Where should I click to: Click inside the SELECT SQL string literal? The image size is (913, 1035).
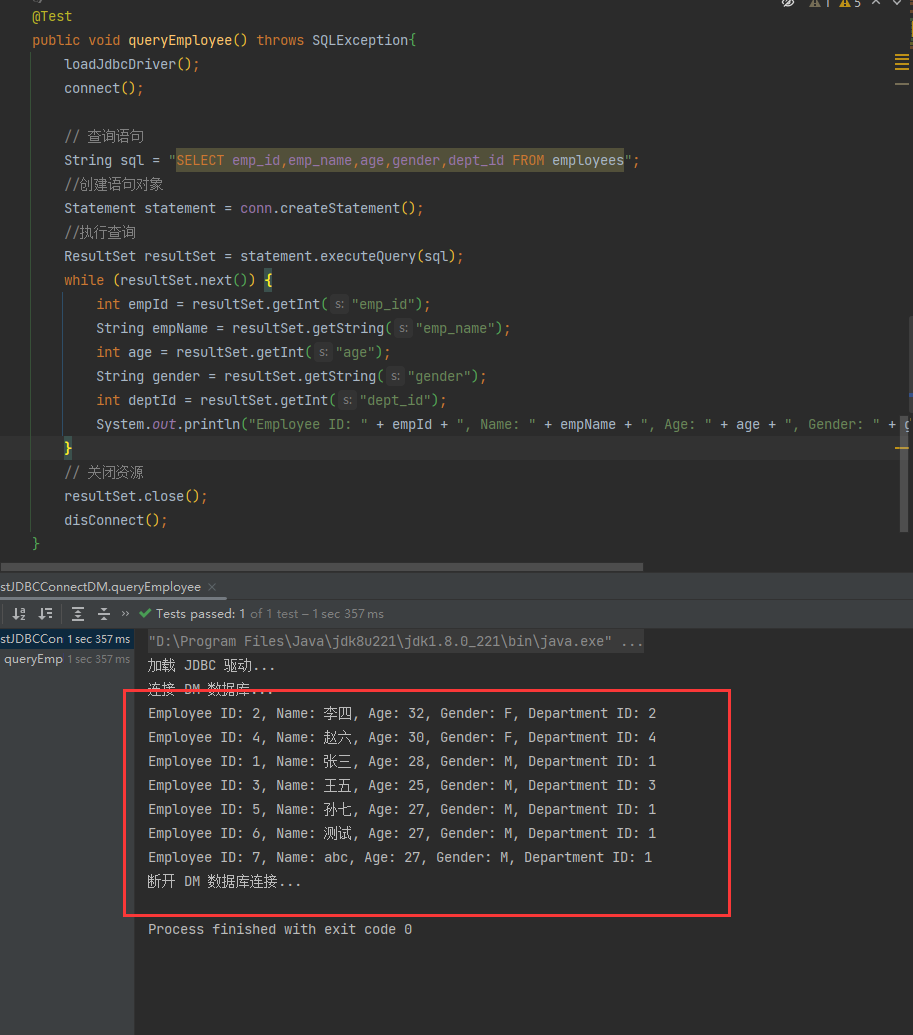click(399, 160)
